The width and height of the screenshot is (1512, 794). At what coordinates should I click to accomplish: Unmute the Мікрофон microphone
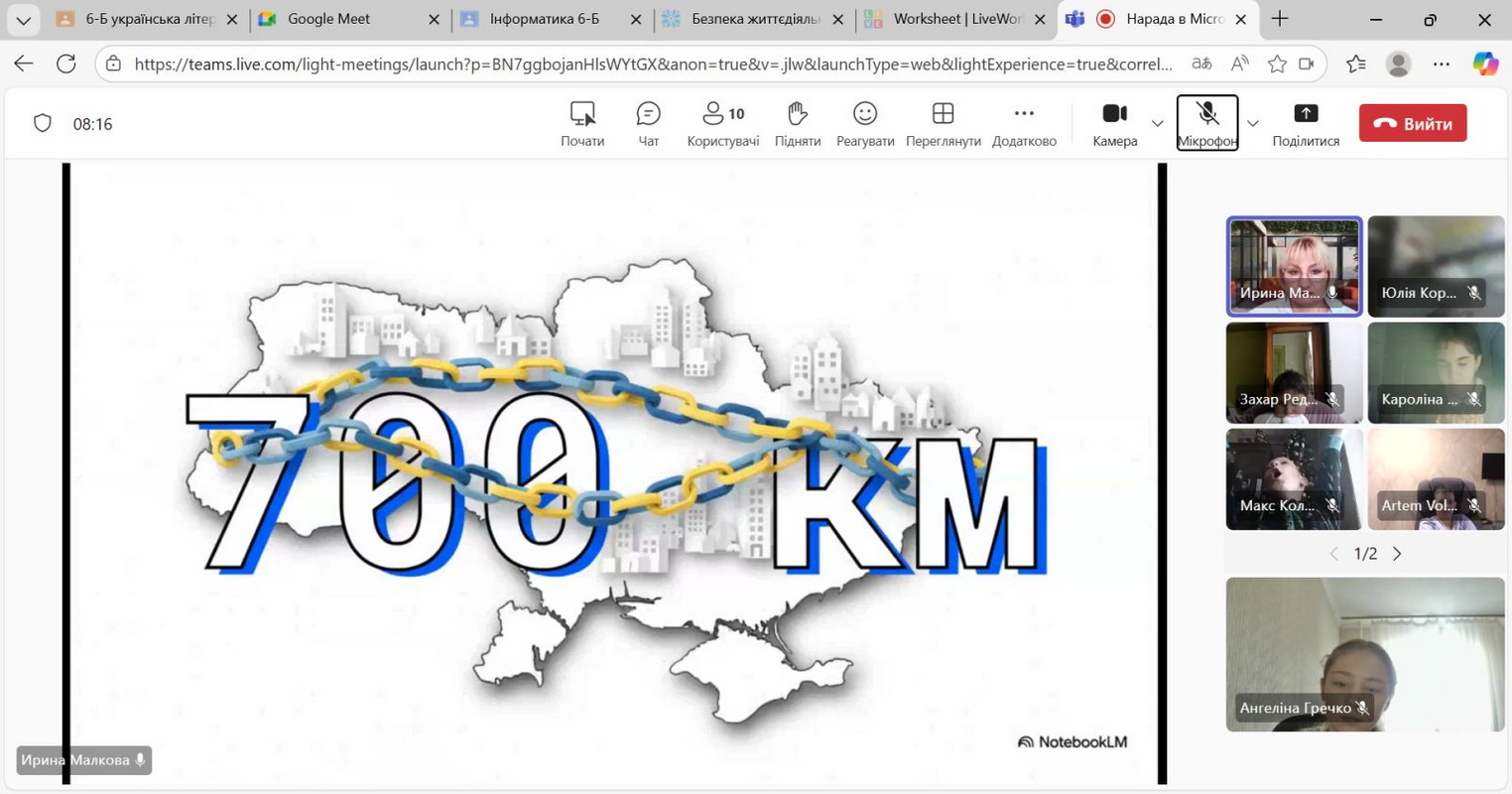pyautogui.click(x=1206, y=124)
